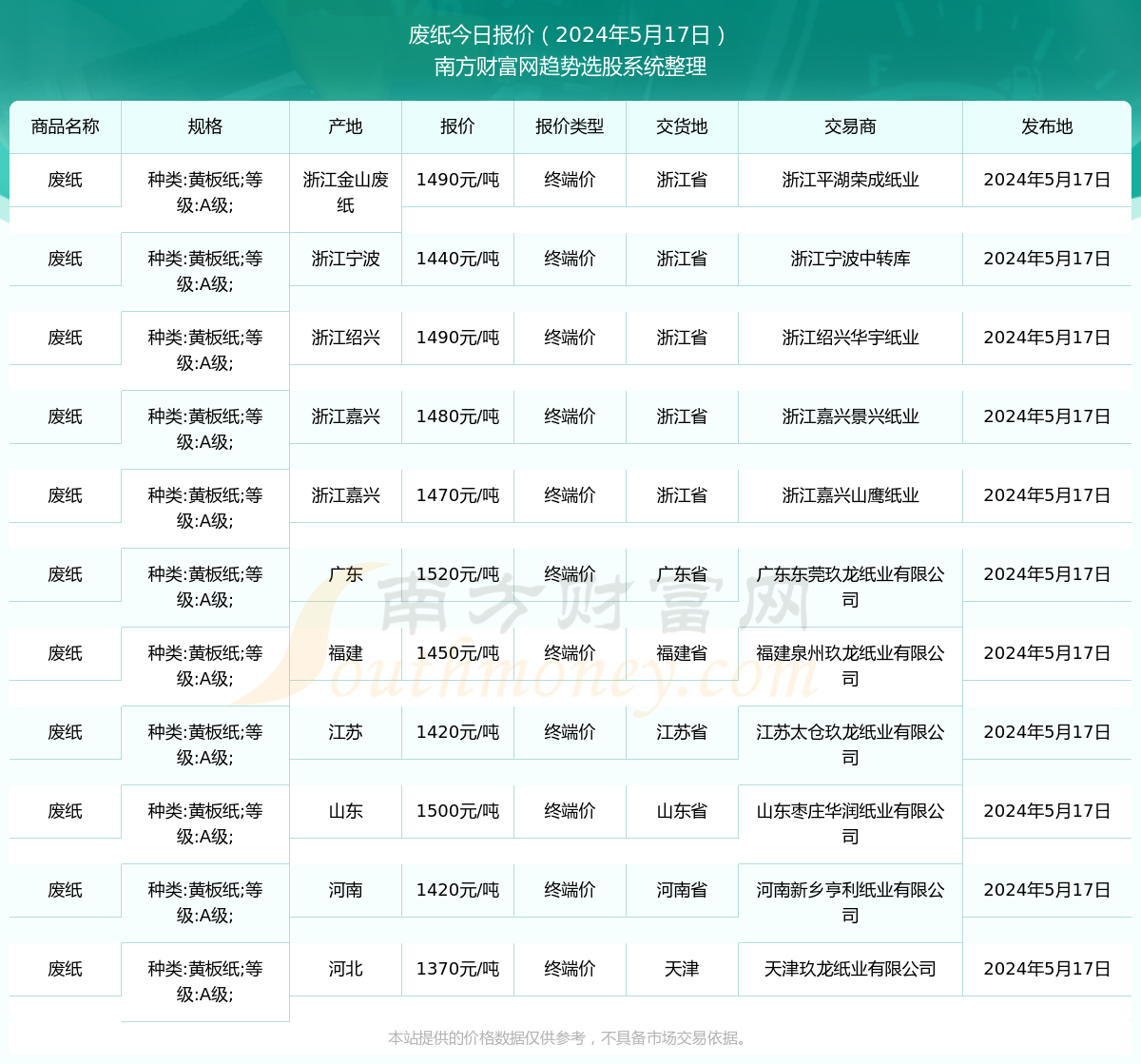Click the origin cell 河南
The height and width of the screenshot is (1064, 1141).
[345, 890]
